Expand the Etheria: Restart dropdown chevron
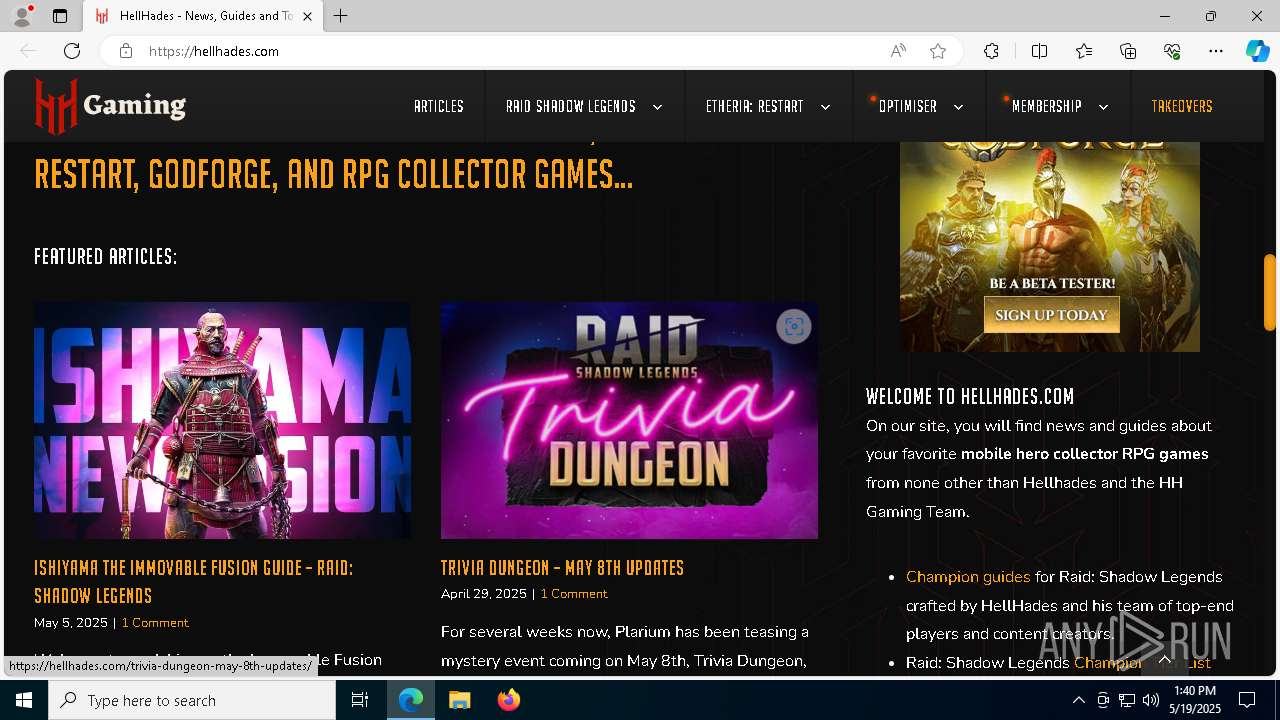The width and height of the screenshot is (1280, 720). [825, 107]
